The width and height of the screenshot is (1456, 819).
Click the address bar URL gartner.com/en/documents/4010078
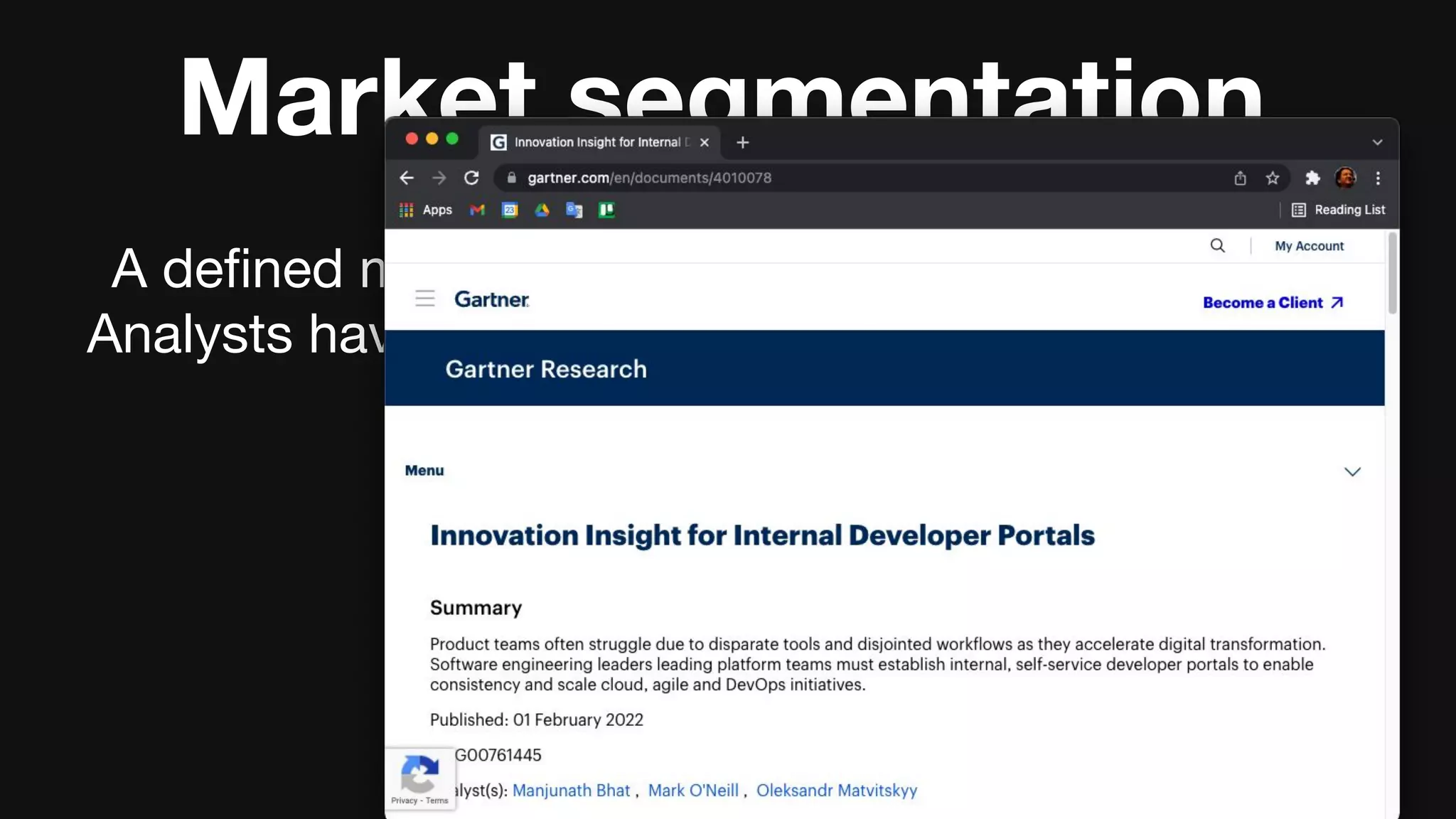point(649,178)
